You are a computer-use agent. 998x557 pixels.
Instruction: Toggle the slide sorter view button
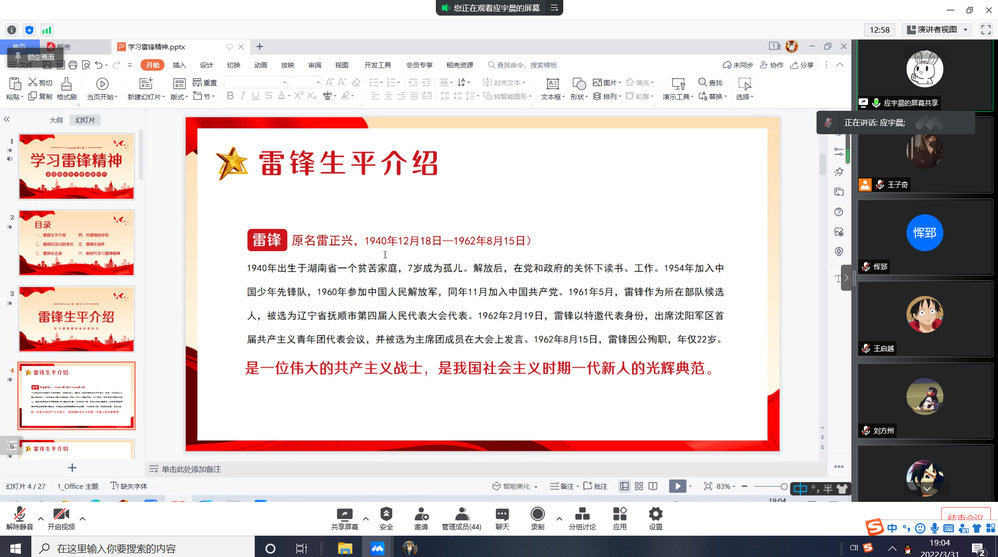(x=640, y=486)
